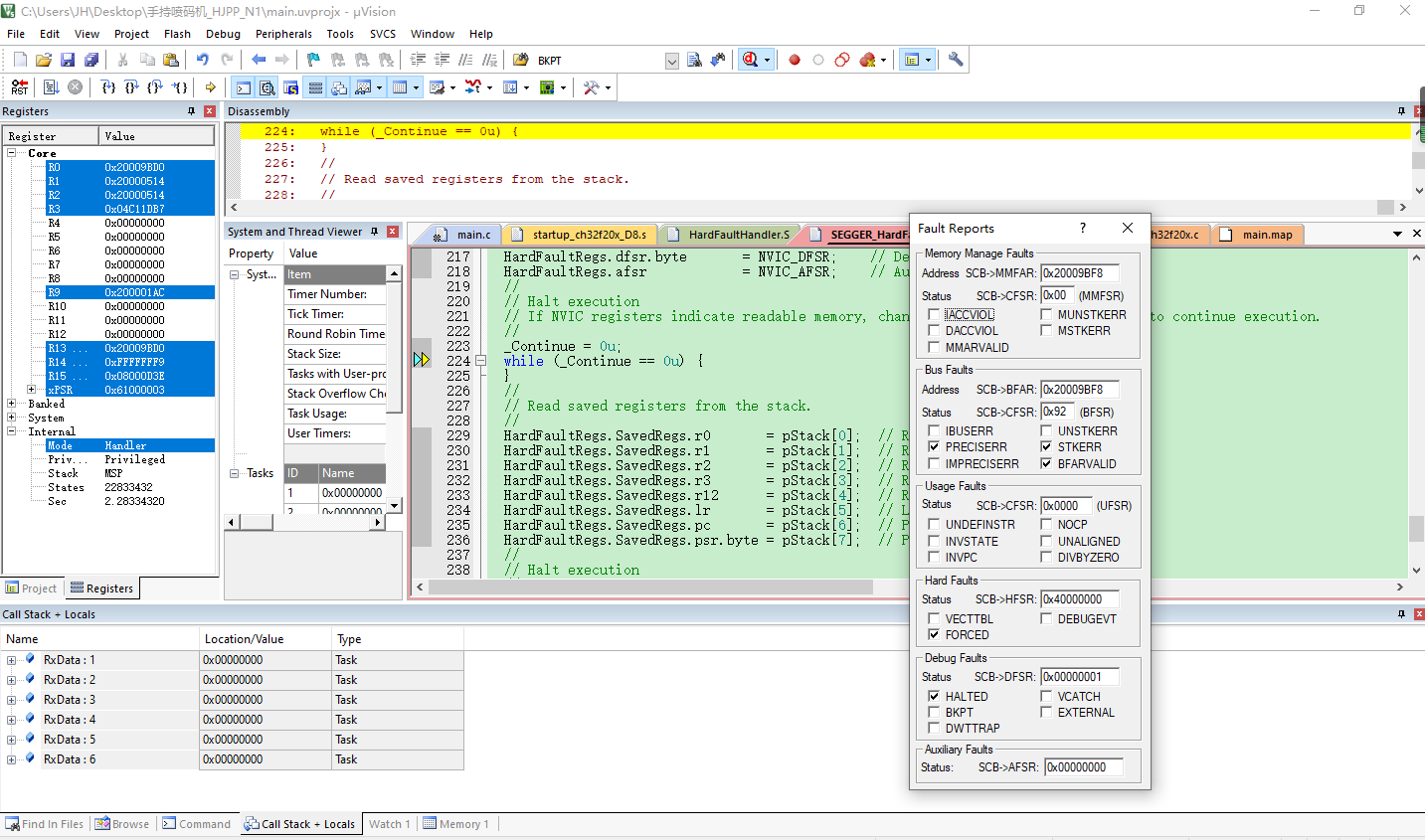This screenshot has height=840, width=1425.
Task: Toggle the STKERR checkbox
Action: click(1046, 447)
